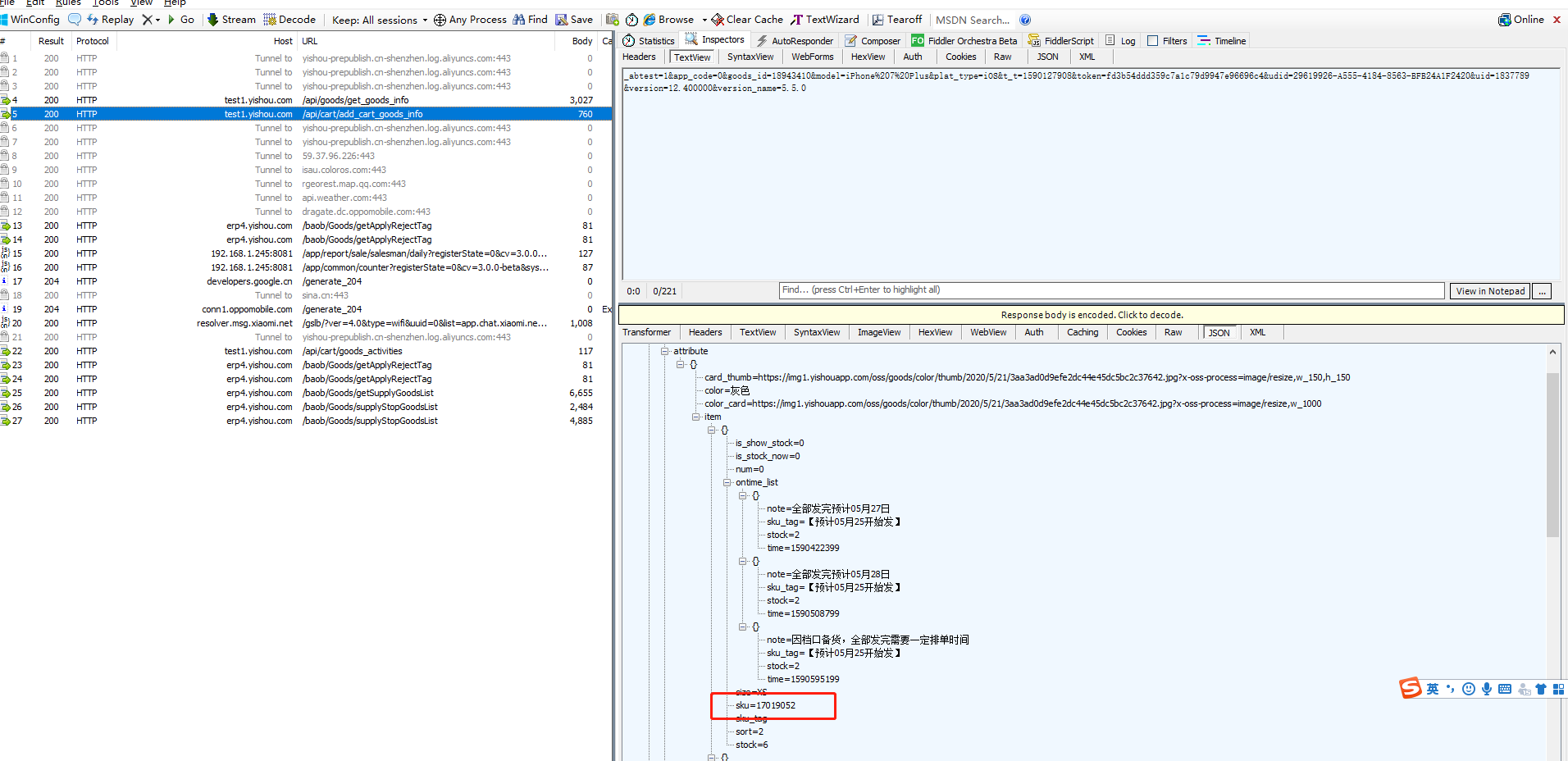Click the MSDN Search field
The height and width of the screenshot is (761, 1568).
973,20
